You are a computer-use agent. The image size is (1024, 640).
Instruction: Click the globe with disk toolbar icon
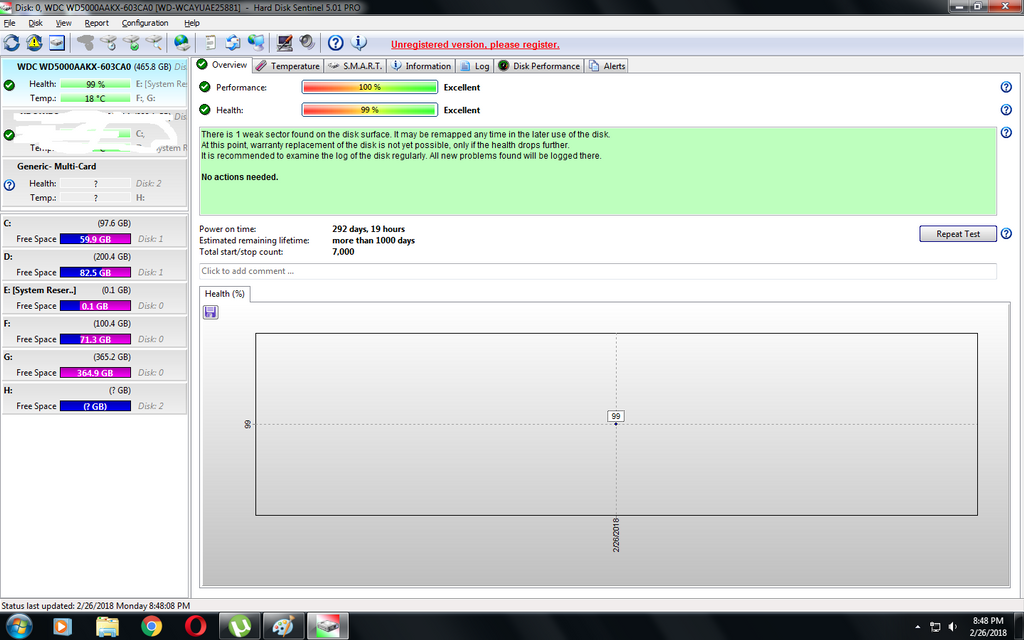point(182,43)
